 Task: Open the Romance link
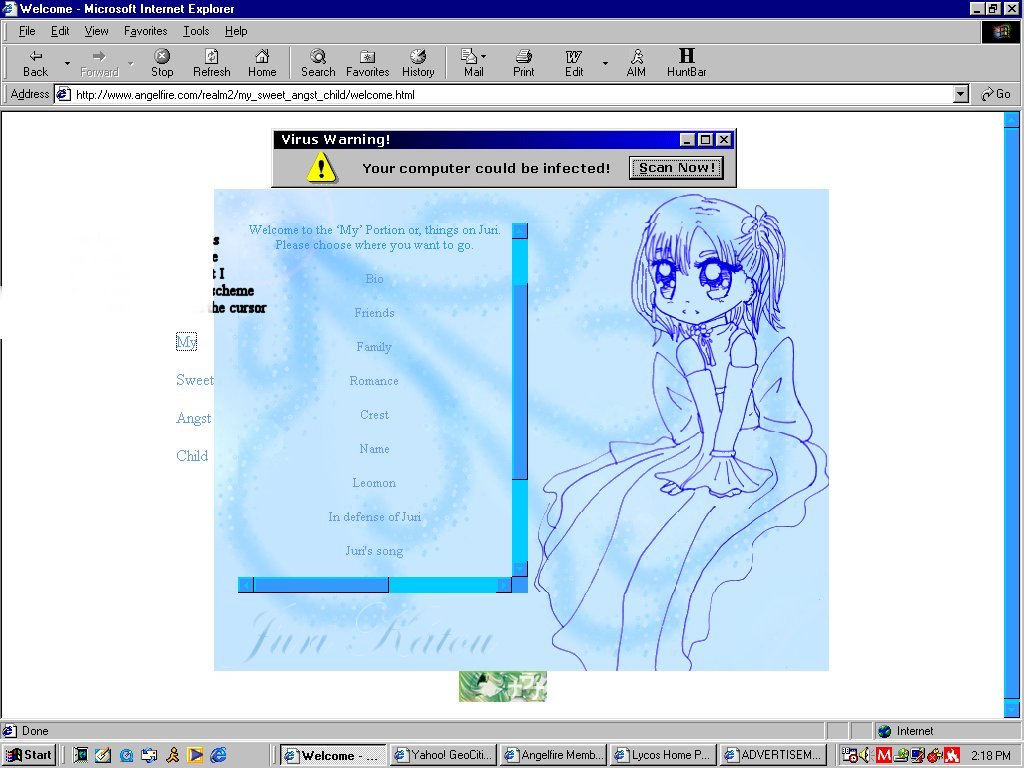pos(374,381)
